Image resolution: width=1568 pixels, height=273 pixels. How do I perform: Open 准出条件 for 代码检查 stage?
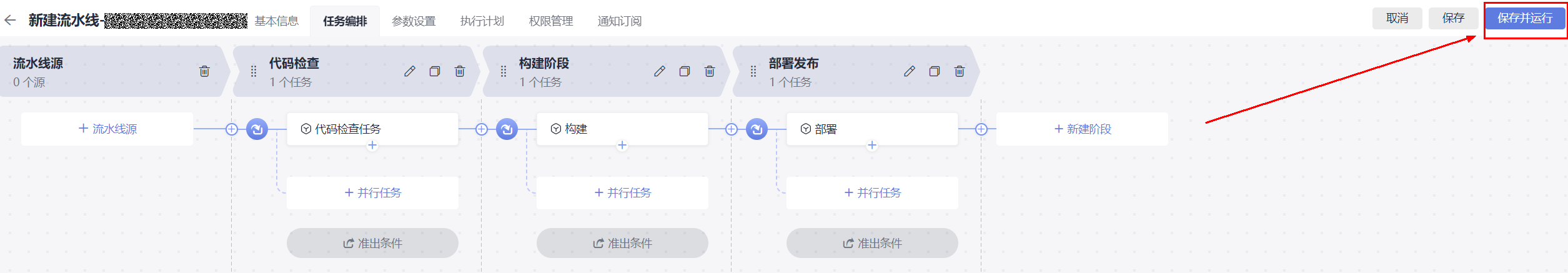372,243
